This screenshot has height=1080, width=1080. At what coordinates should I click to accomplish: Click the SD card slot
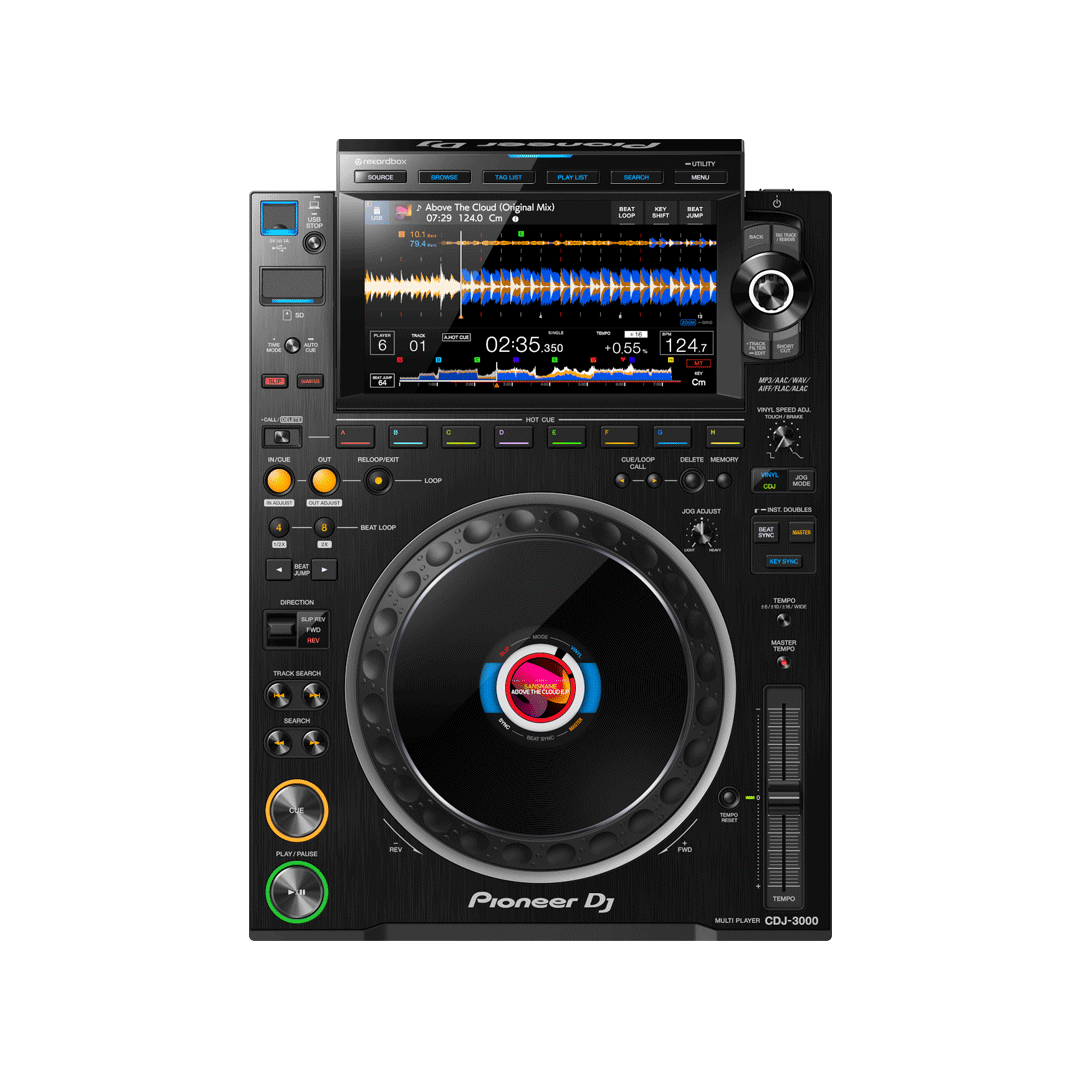tap(292, 285)
